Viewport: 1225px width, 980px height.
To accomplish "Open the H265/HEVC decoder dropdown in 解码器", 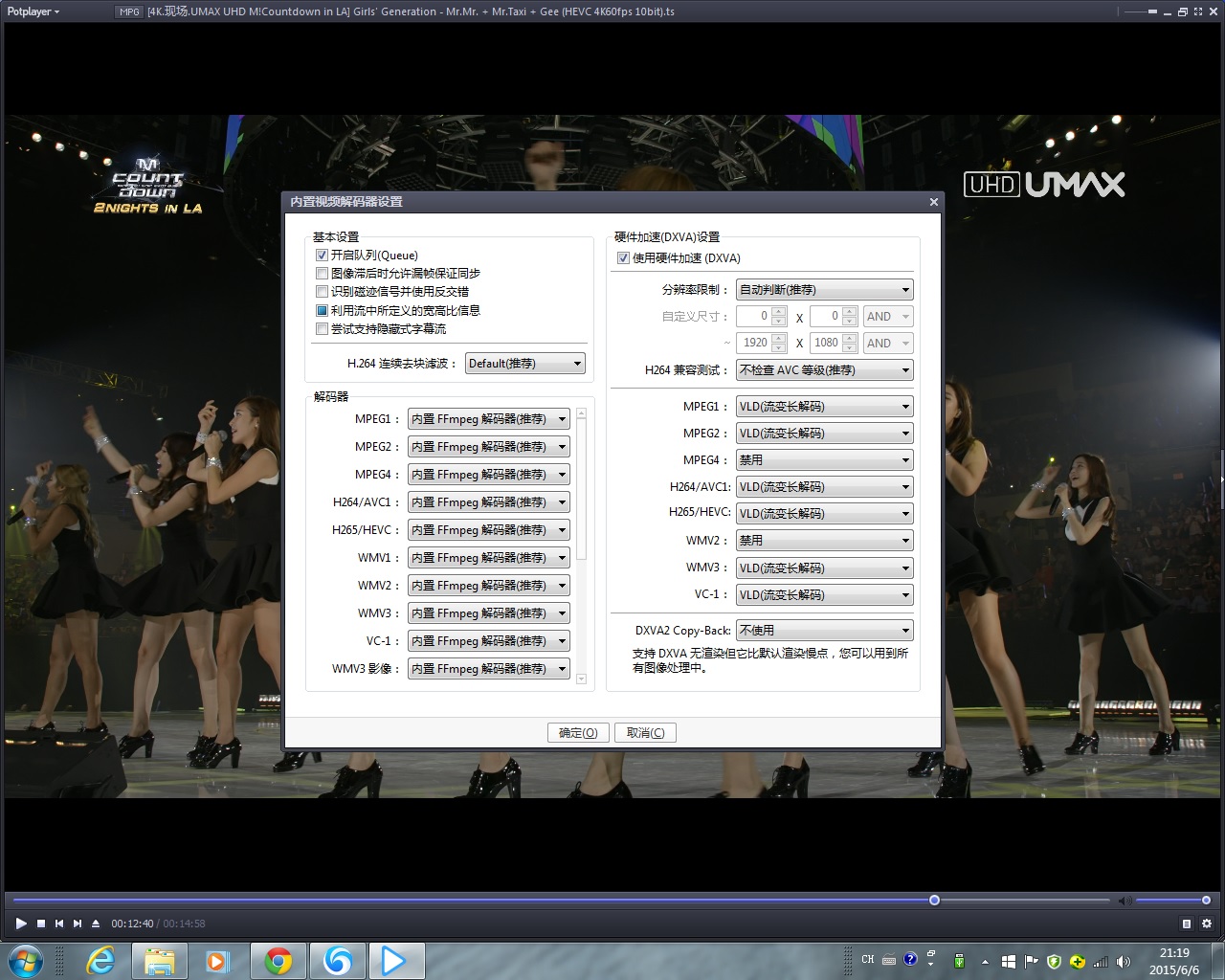I will point(489,530).
